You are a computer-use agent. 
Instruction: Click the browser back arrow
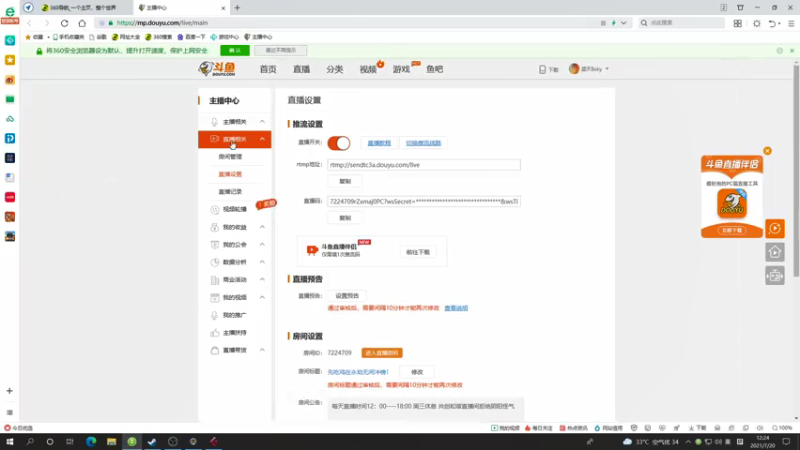[30, 23]
